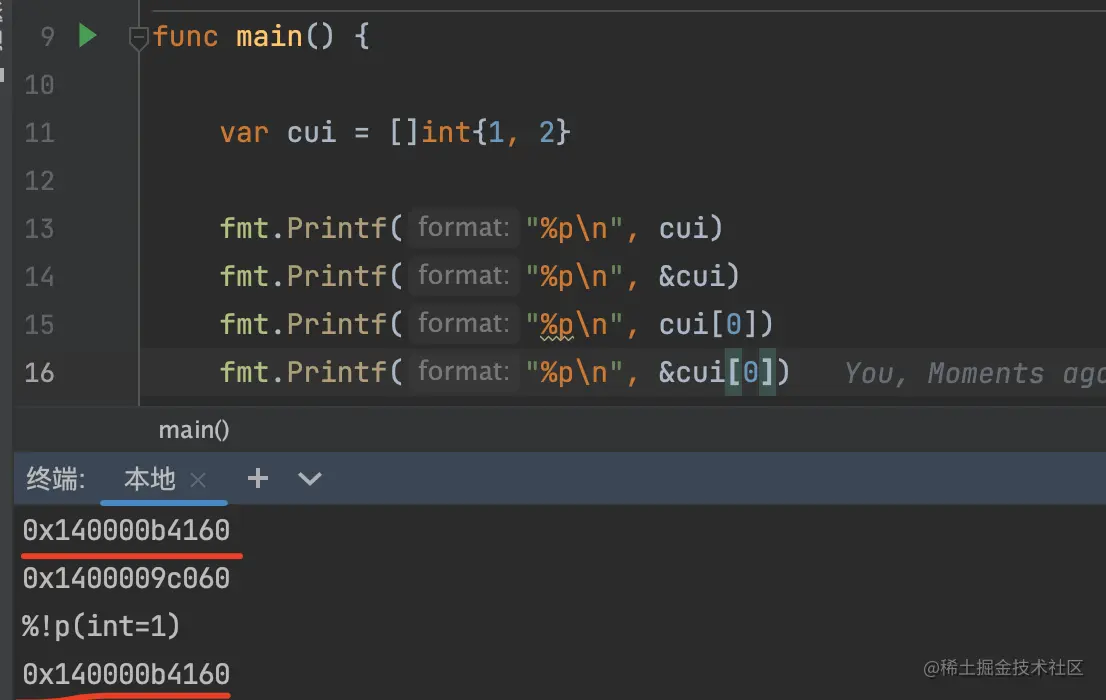Image resolution: width=1106 pixels, height=700 pixels.
Task: Click the 'format:' hint on line 15
Action: point(463,324)
